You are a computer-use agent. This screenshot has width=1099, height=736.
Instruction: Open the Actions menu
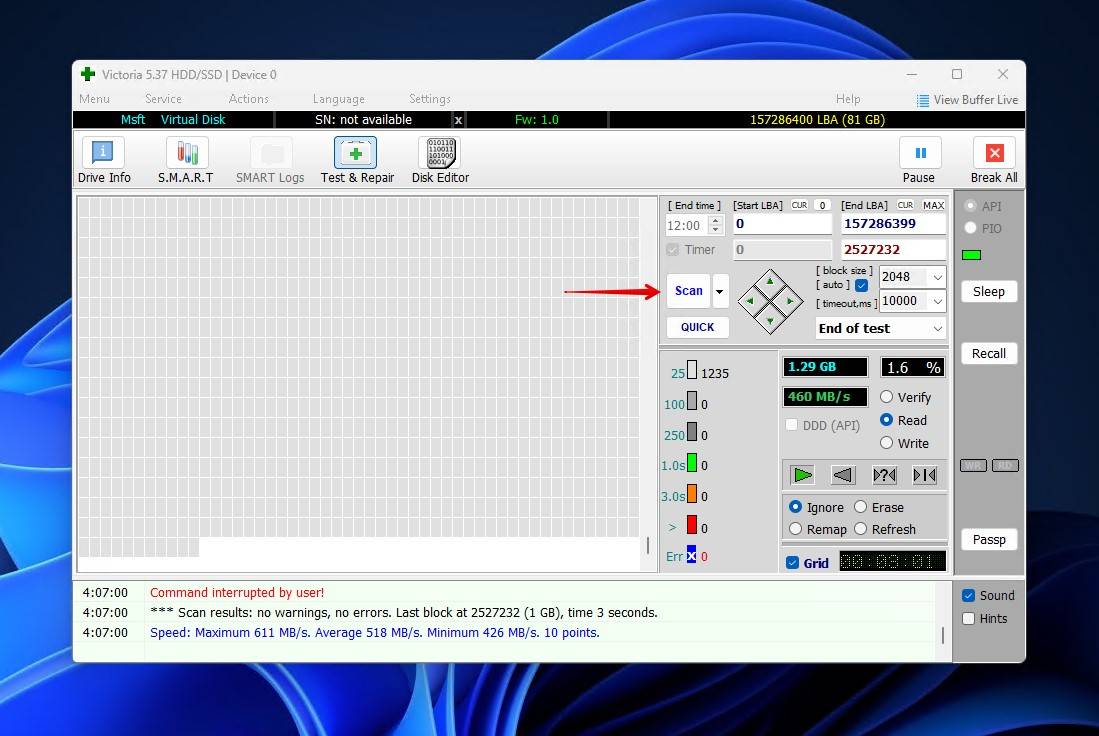(248, 99)
